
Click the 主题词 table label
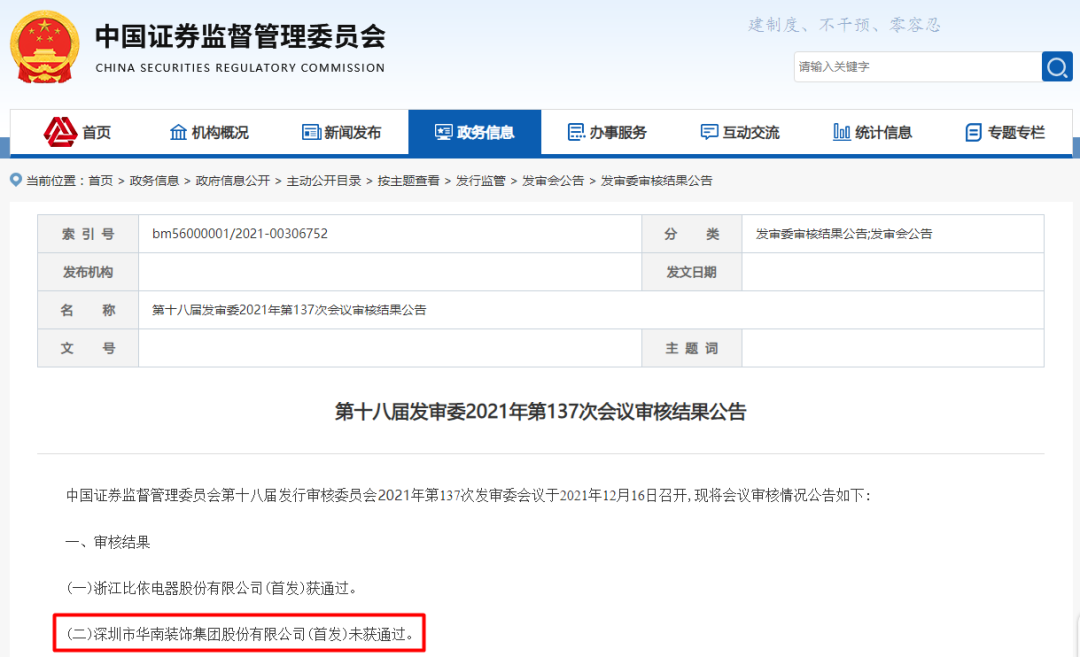(692, 348)
